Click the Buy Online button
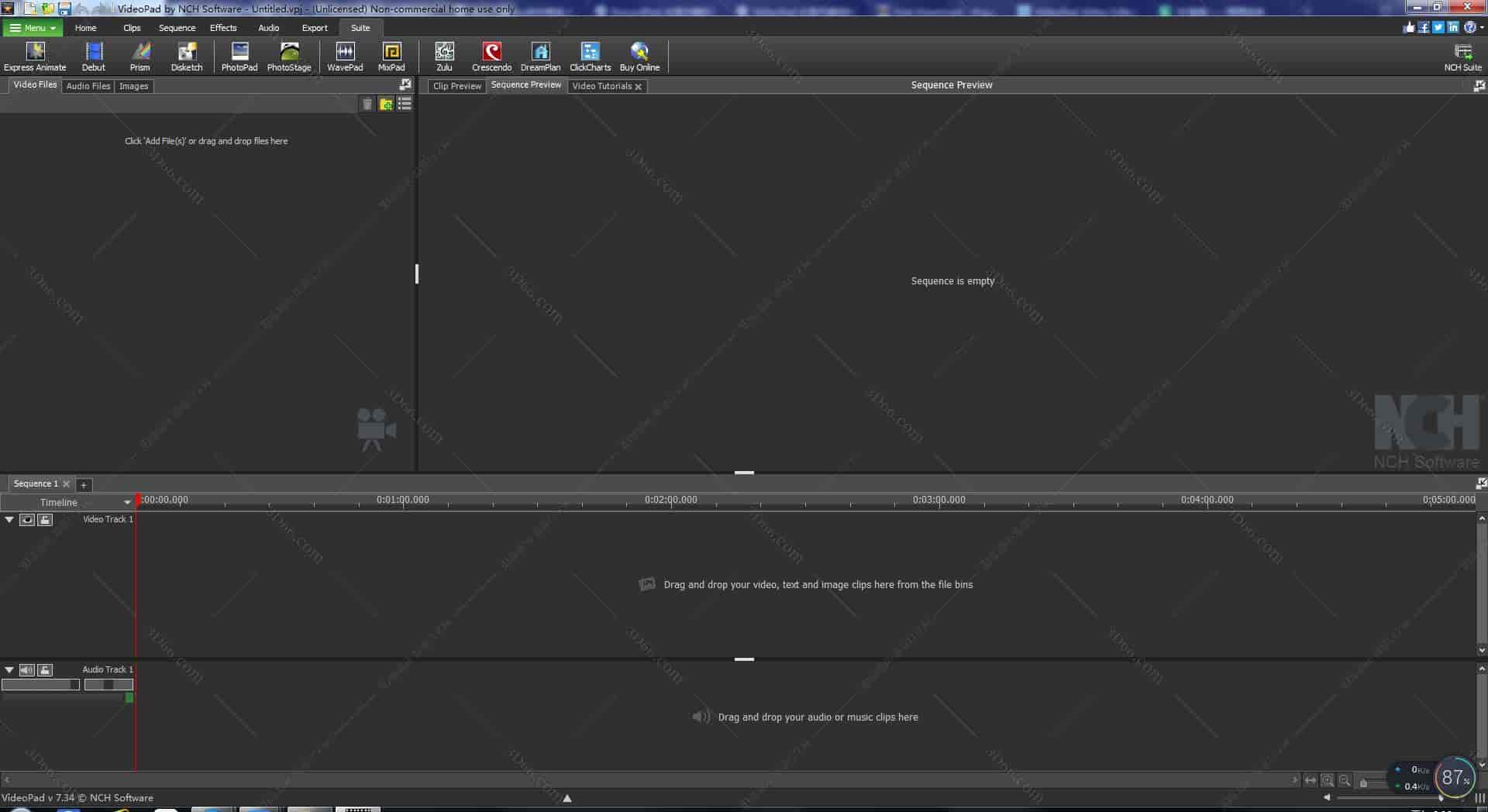Viewport: 1488px width, 812px height. pos(639,54)
